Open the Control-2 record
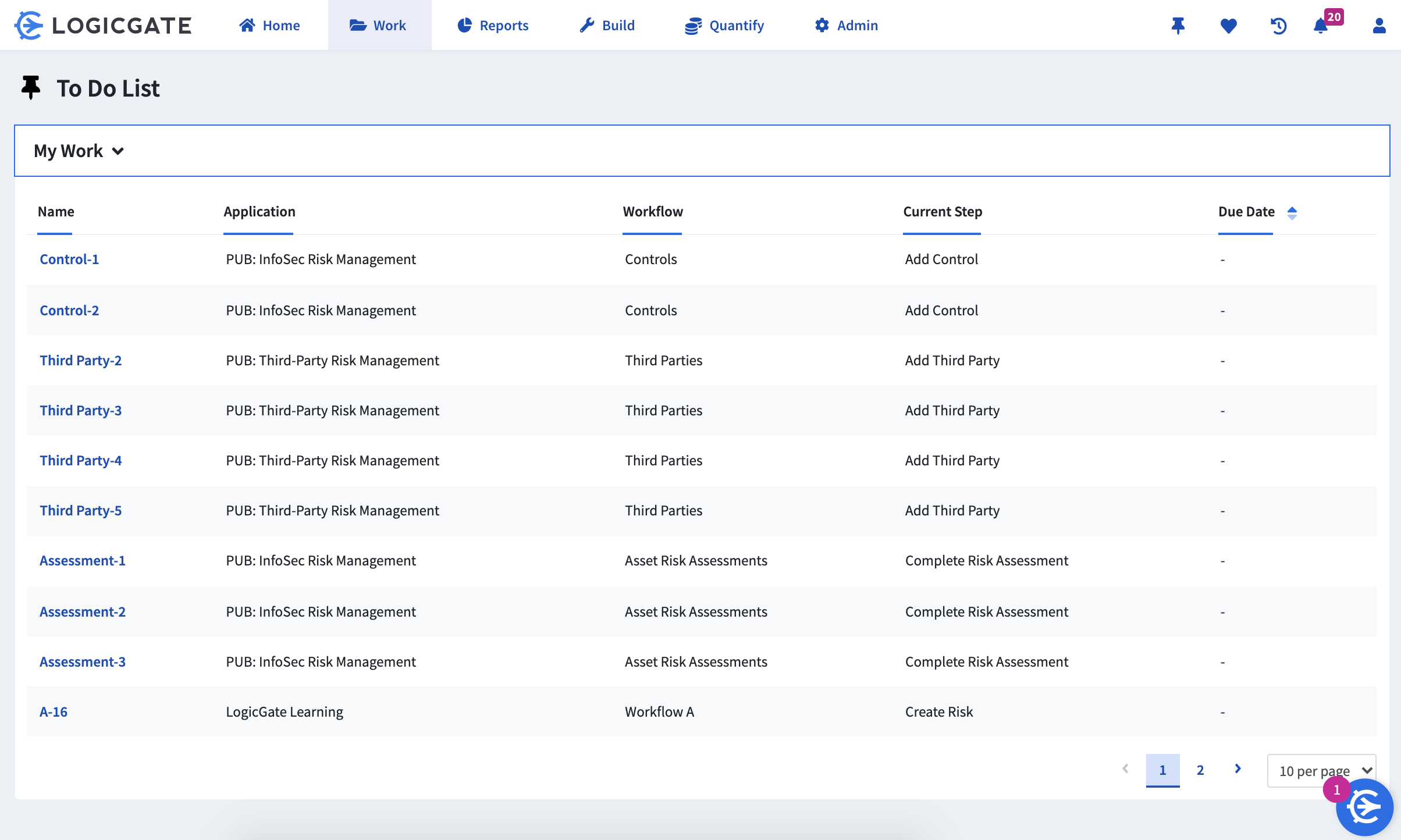The width and height of the screenshot is (1401, 840). click(69, 311)
